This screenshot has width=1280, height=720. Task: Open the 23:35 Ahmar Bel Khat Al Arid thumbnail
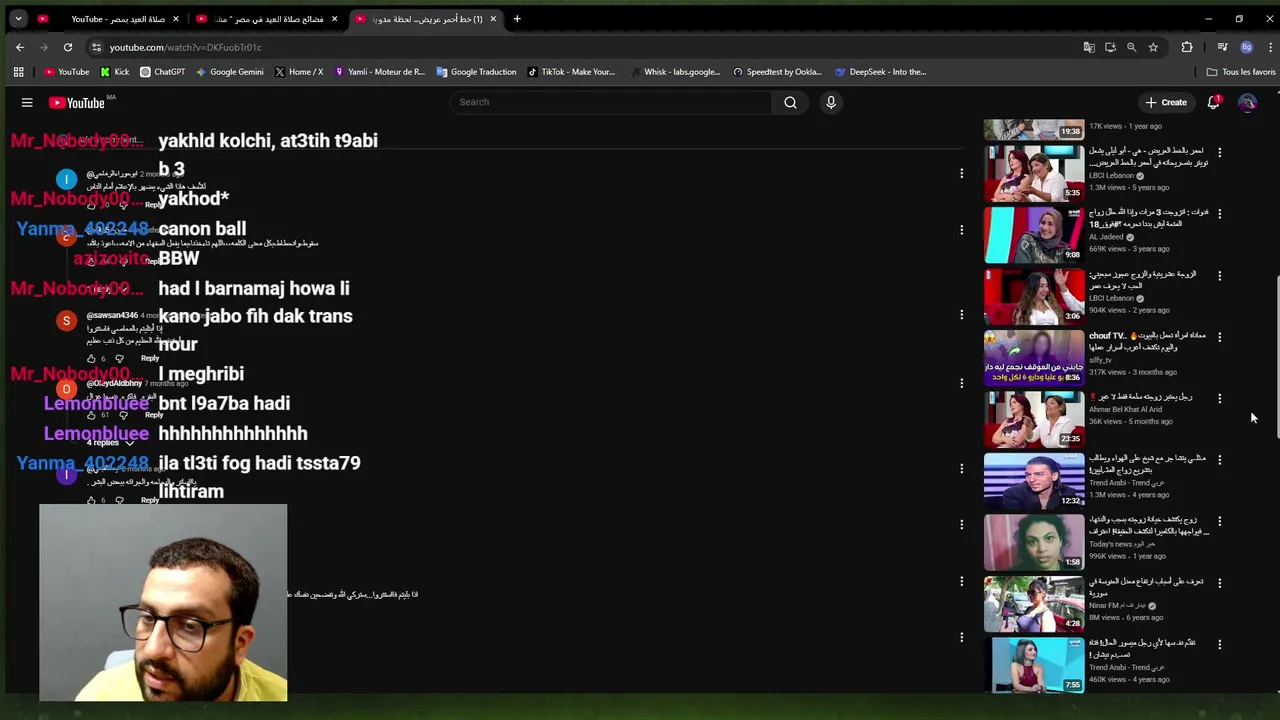(1034, 419)
